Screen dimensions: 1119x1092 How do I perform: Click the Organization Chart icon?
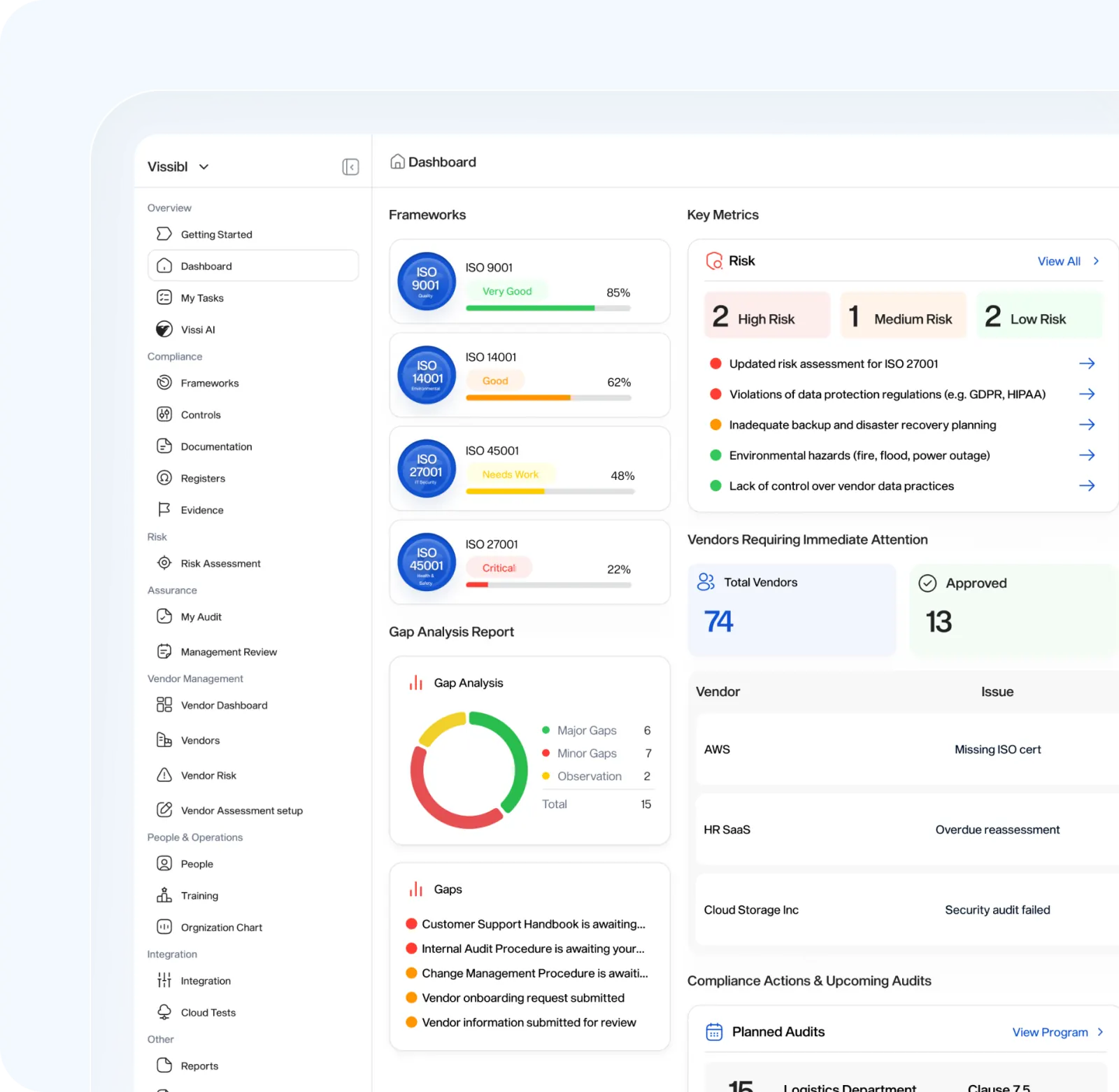164,927
